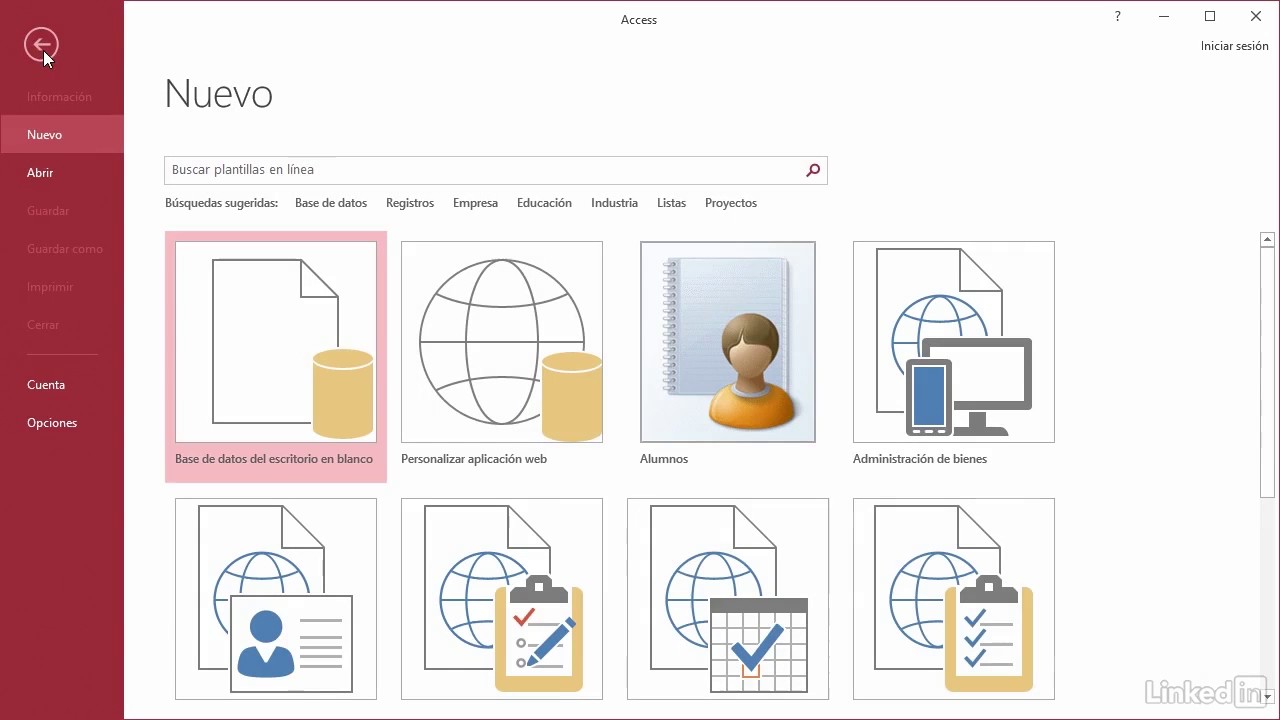Open the Help question mark icon
Screen dimensions: 1280x720
[x=1117, y=16]
